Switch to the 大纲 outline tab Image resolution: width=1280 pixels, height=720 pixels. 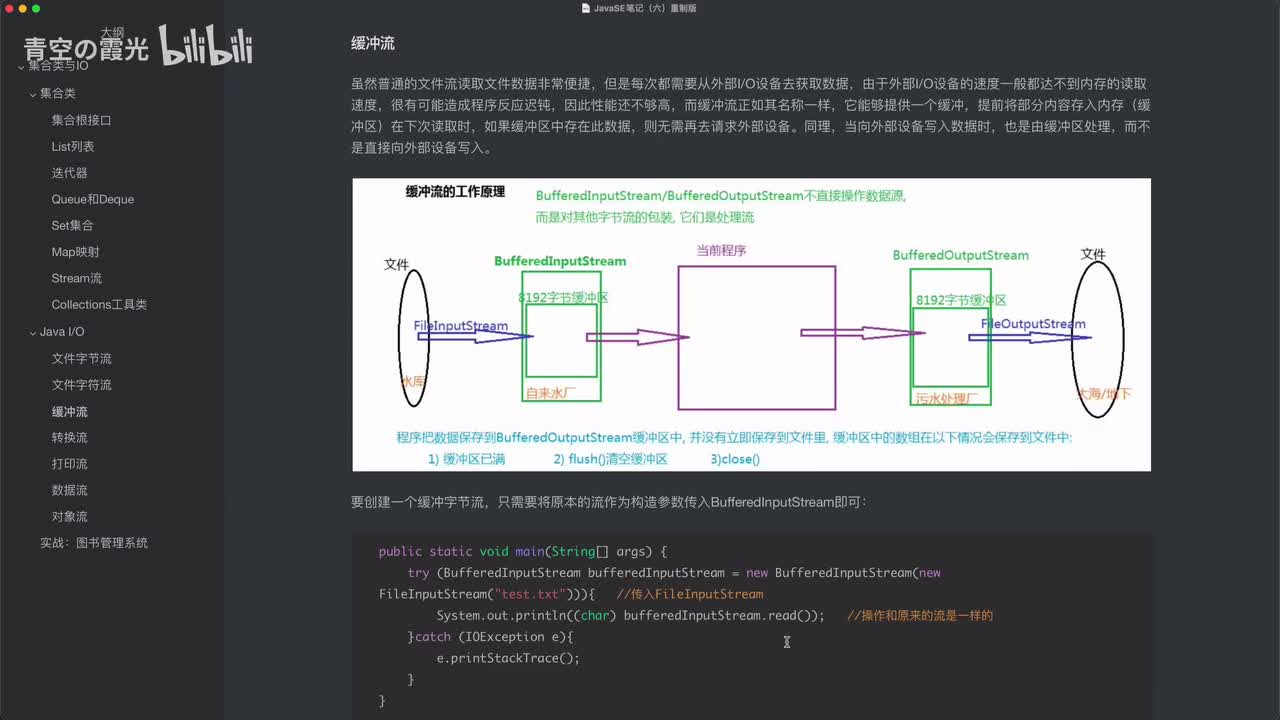(x=111, y=33)
